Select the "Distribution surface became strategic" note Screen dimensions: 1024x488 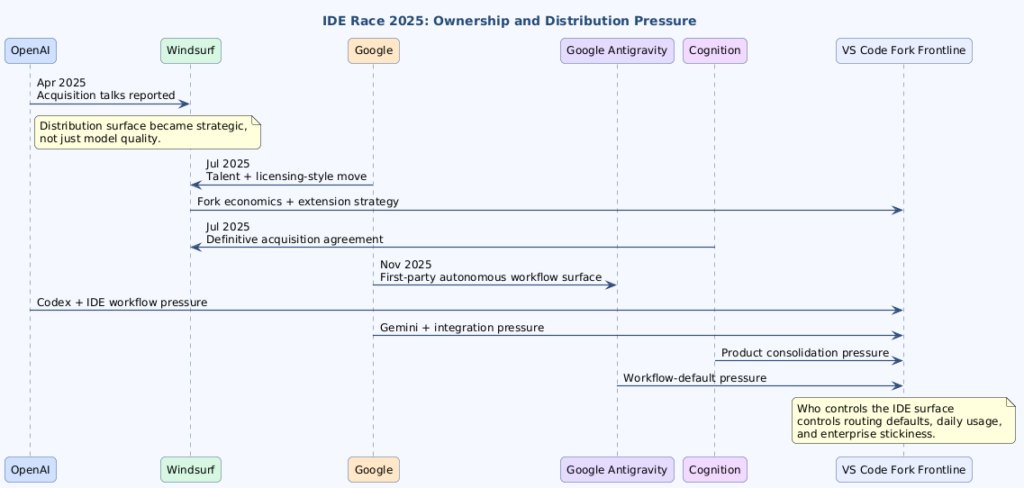click(x=147, y=132)
